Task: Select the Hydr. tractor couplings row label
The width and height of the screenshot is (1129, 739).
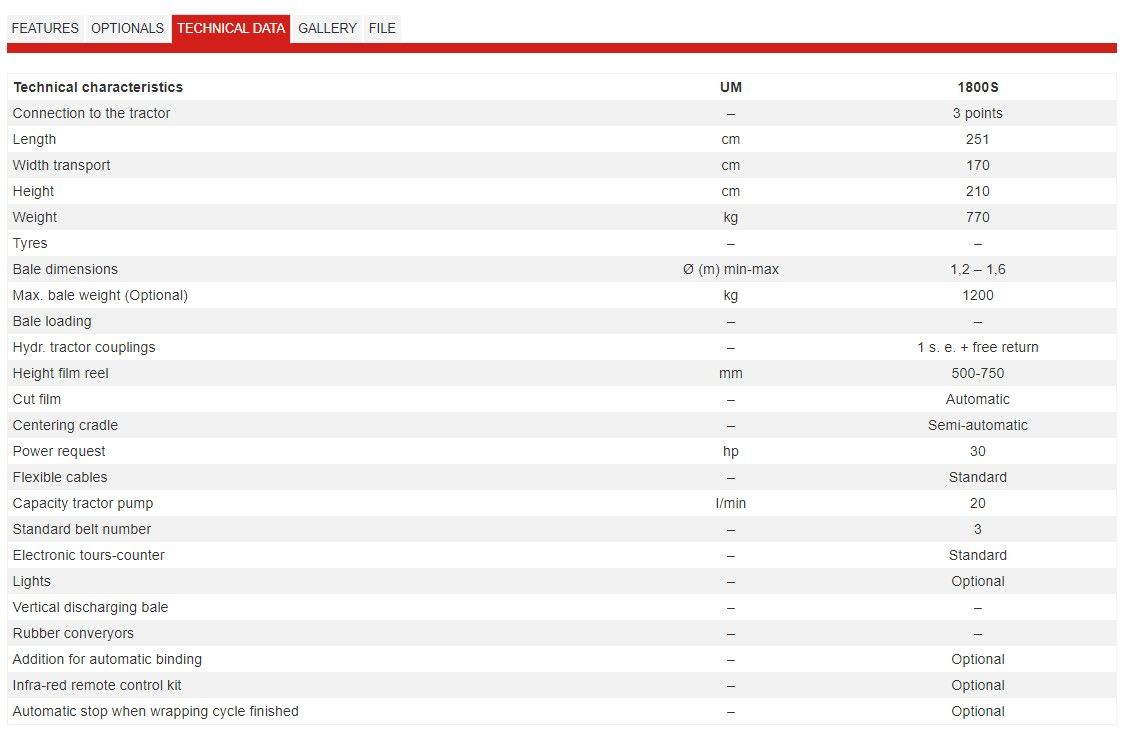Action: click(x=84, y=347)
